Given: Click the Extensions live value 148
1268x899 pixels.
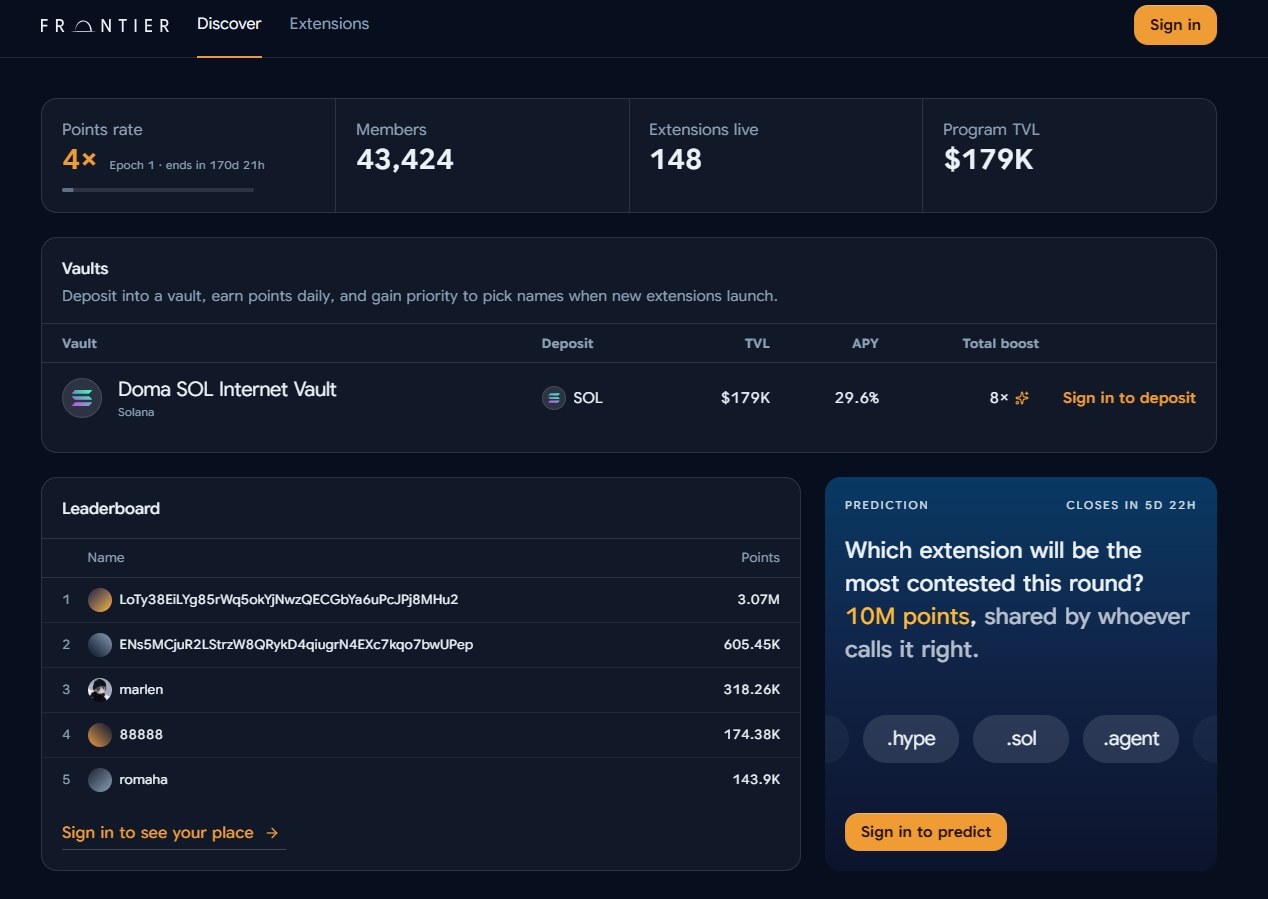Looking at the screenshot, I should click(x=676, y=160).
